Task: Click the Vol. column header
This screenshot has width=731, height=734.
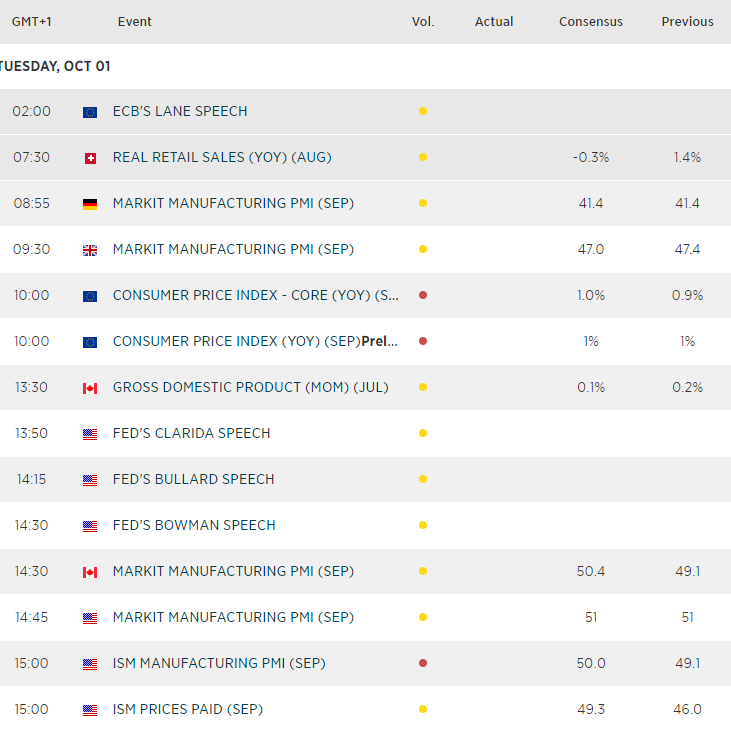Action: (x=423, y=21)
